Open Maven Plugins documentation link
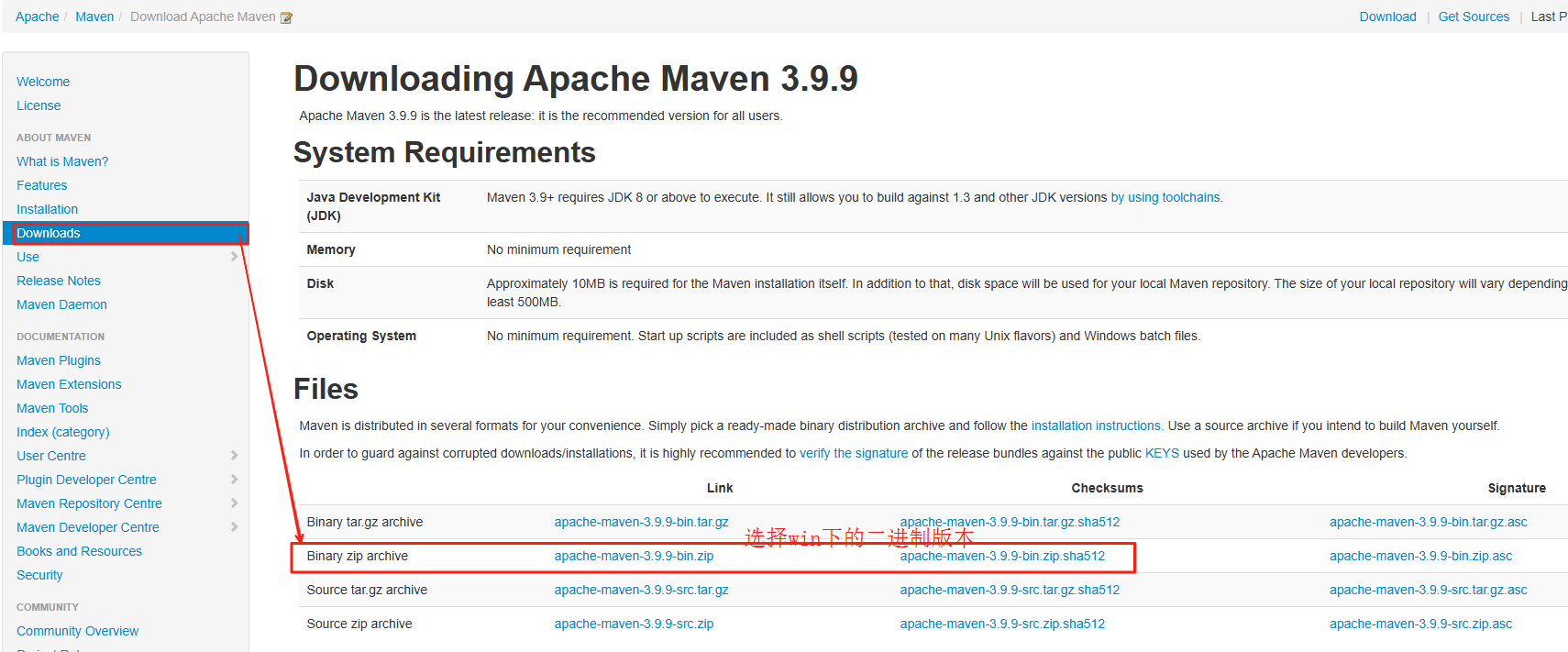The width and height of the screenshot is (1568, 652). click(59, 360)
